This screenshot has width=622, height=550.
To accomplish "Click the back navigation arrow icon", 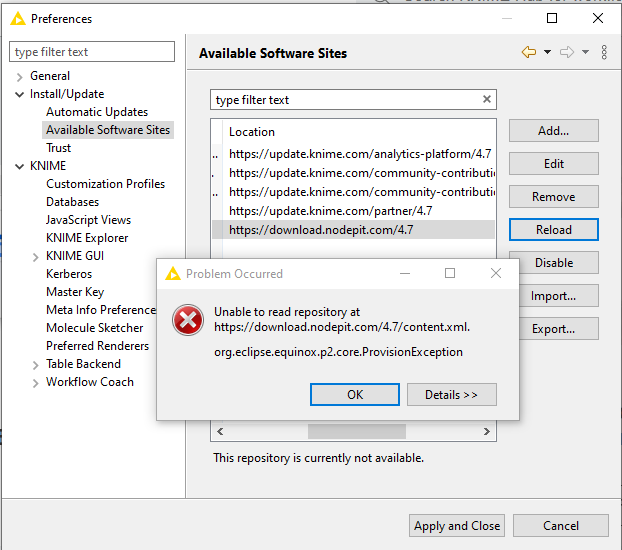I will pos(529,52).
